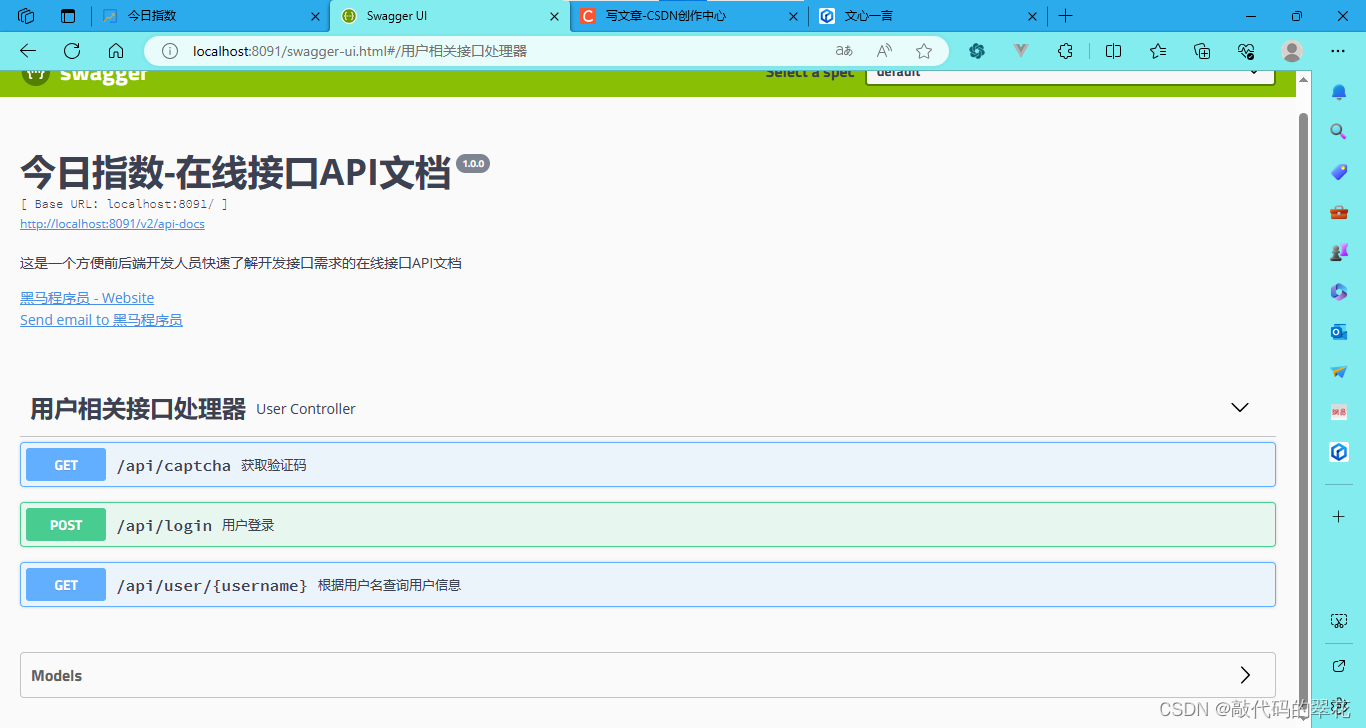Reload the Swagger UI page
The image size is (1366, 728).
click(72, 51)
